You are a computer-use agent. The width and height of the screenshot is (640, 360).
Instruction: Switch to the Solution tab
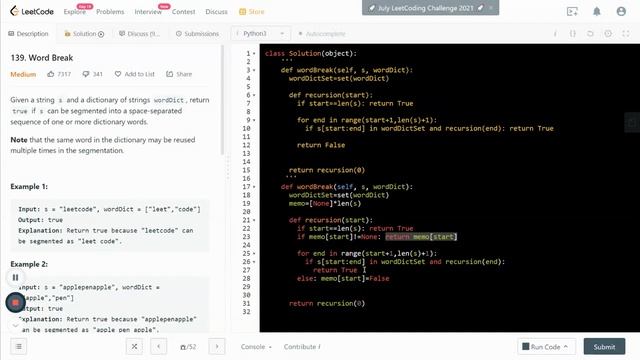(84, 34)
